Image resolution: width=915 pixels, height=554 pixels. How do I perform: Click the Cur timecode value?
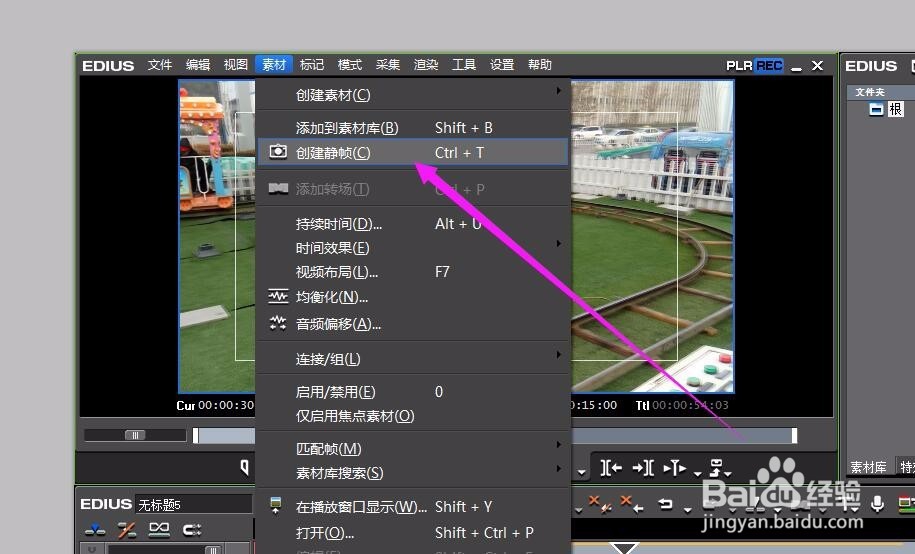(226, 405)
